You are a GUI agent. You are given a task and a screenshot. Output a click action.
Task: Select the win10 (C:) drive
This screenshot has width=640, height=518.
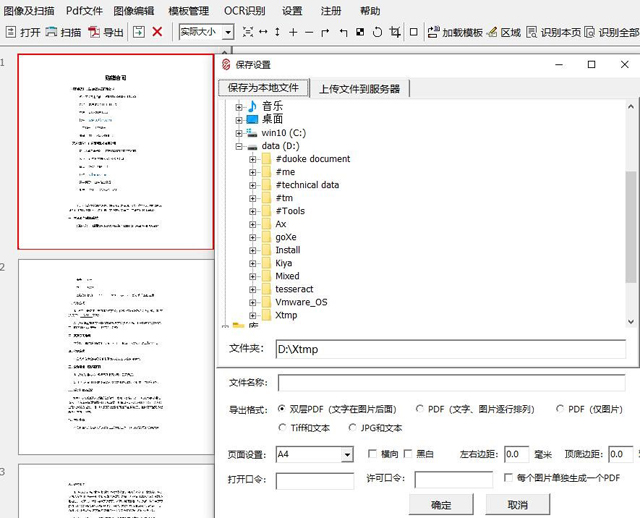[x=284, y=133]
